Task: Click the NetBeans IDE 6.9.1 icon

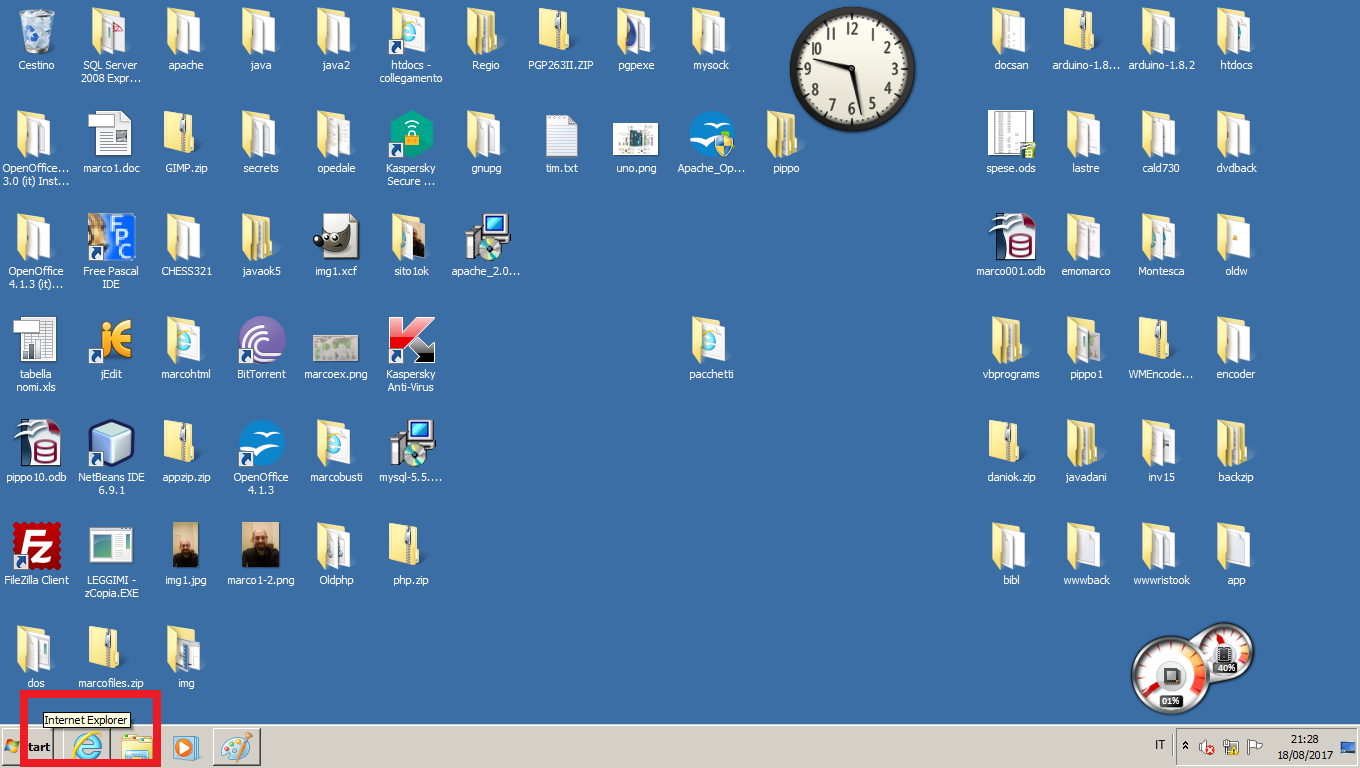Action: [111, 443]
